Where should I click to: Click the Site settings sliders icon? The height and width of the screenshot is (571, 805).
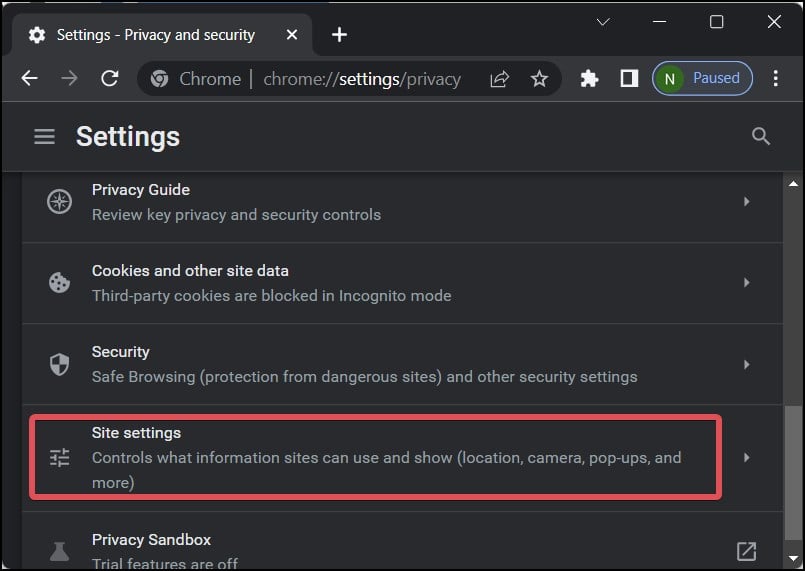(x=60, y=458)
